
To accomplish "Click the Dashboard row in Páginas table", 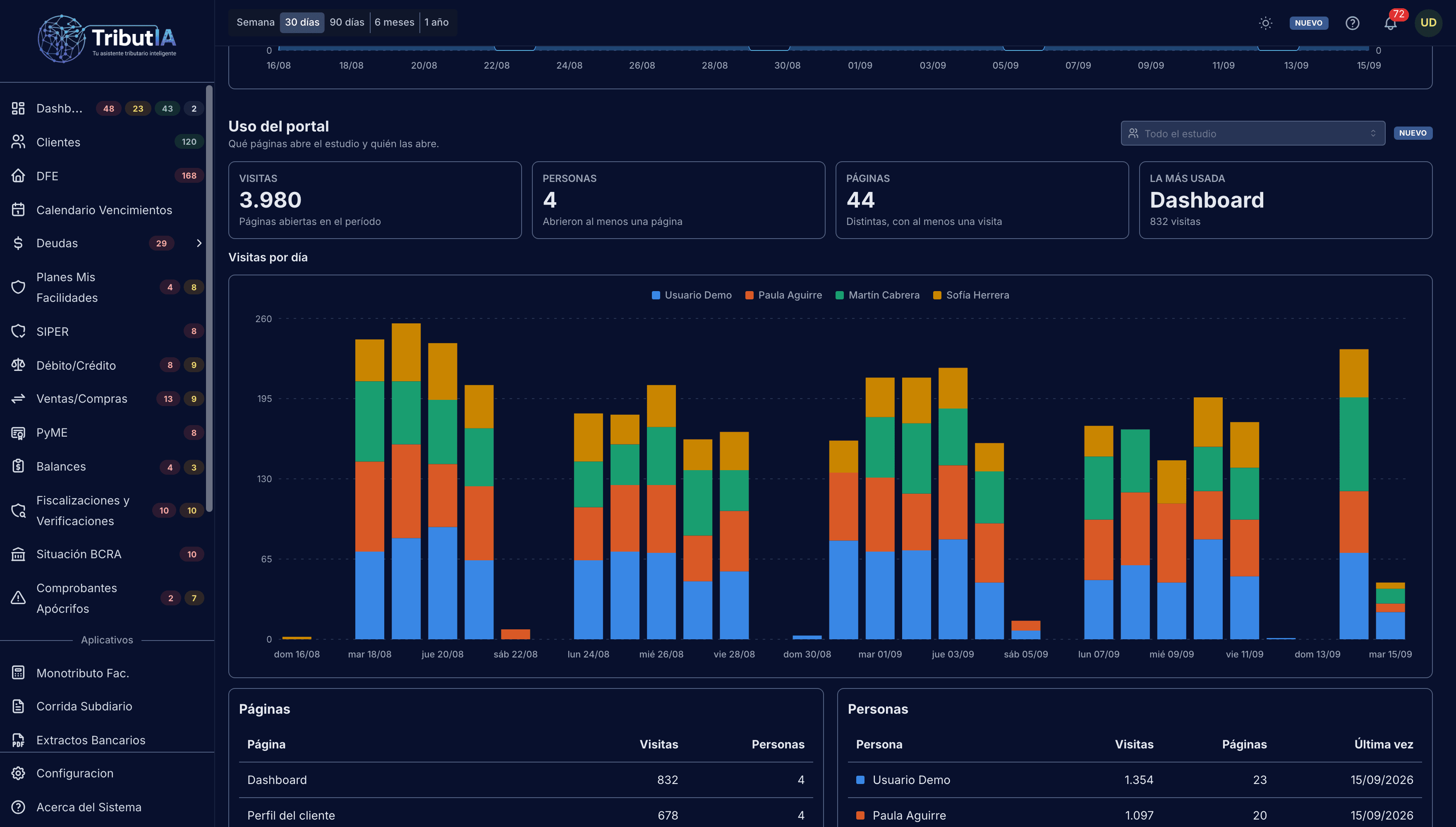I will tap(526, 780).
